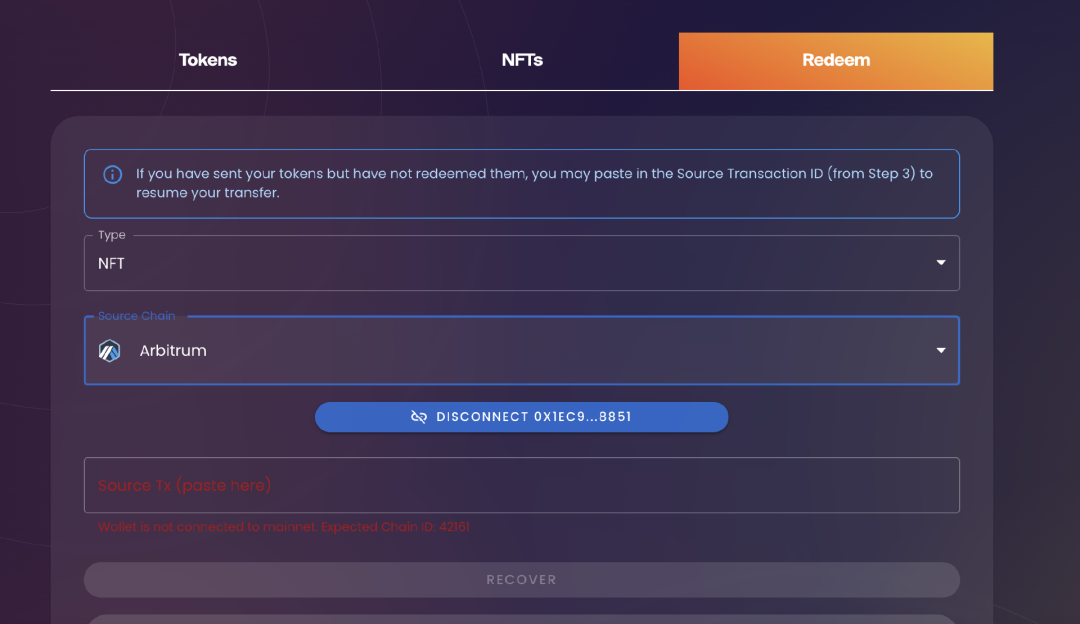Click the unlink icon on the Disconnect button
This screenshot has width=1080, height=624.
click(x=419, y=417)
